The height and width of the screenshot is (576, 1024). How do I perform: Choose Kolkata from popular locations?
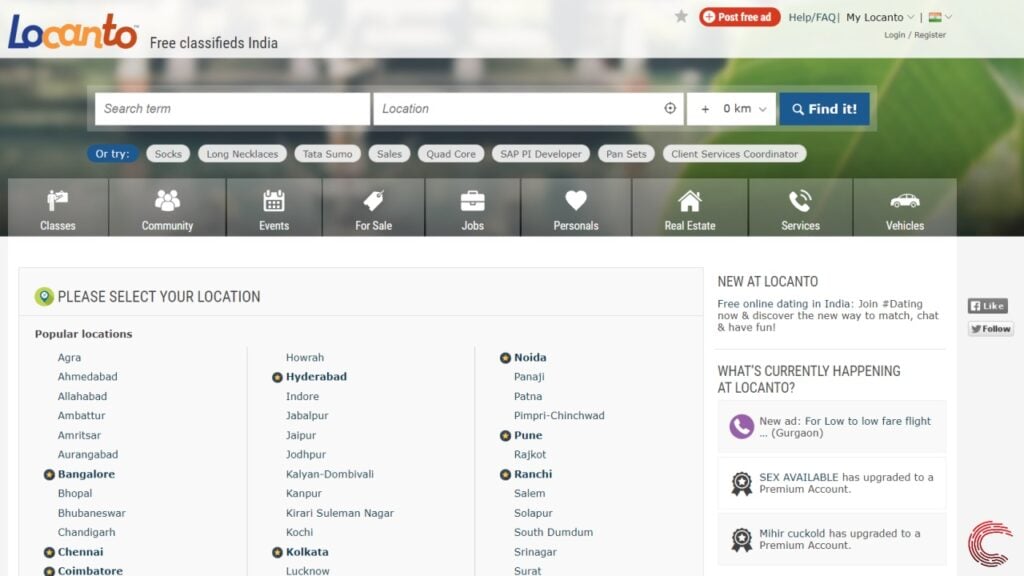[307, 552]
